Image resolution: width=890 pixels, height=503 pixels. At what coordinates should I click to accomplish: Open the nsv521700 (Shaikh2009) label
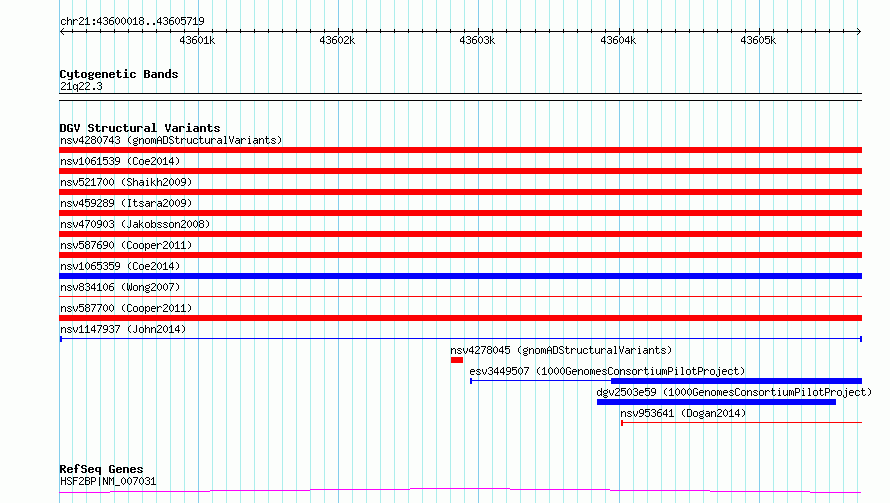tap(126, 182)
